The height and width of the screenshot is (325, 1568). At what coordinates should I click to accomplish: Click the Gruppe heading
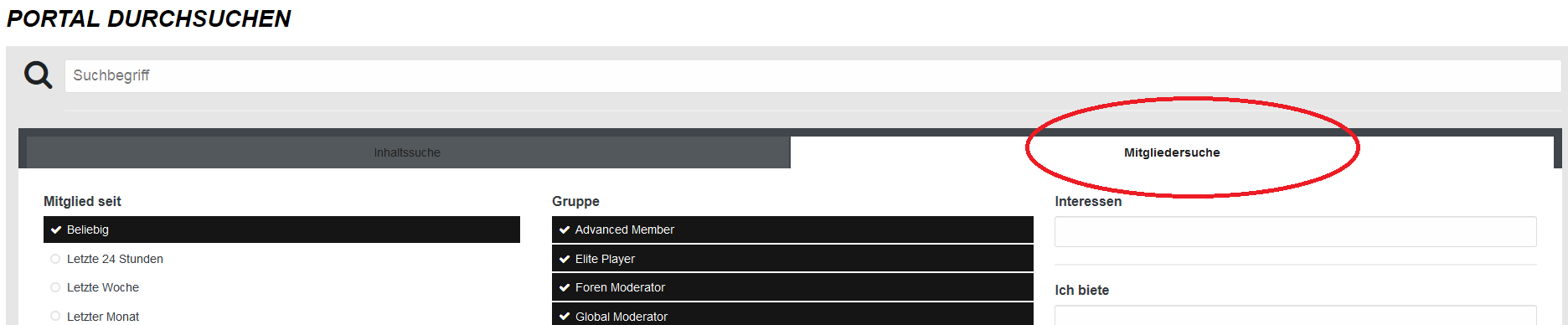click(x=575, y=201)
